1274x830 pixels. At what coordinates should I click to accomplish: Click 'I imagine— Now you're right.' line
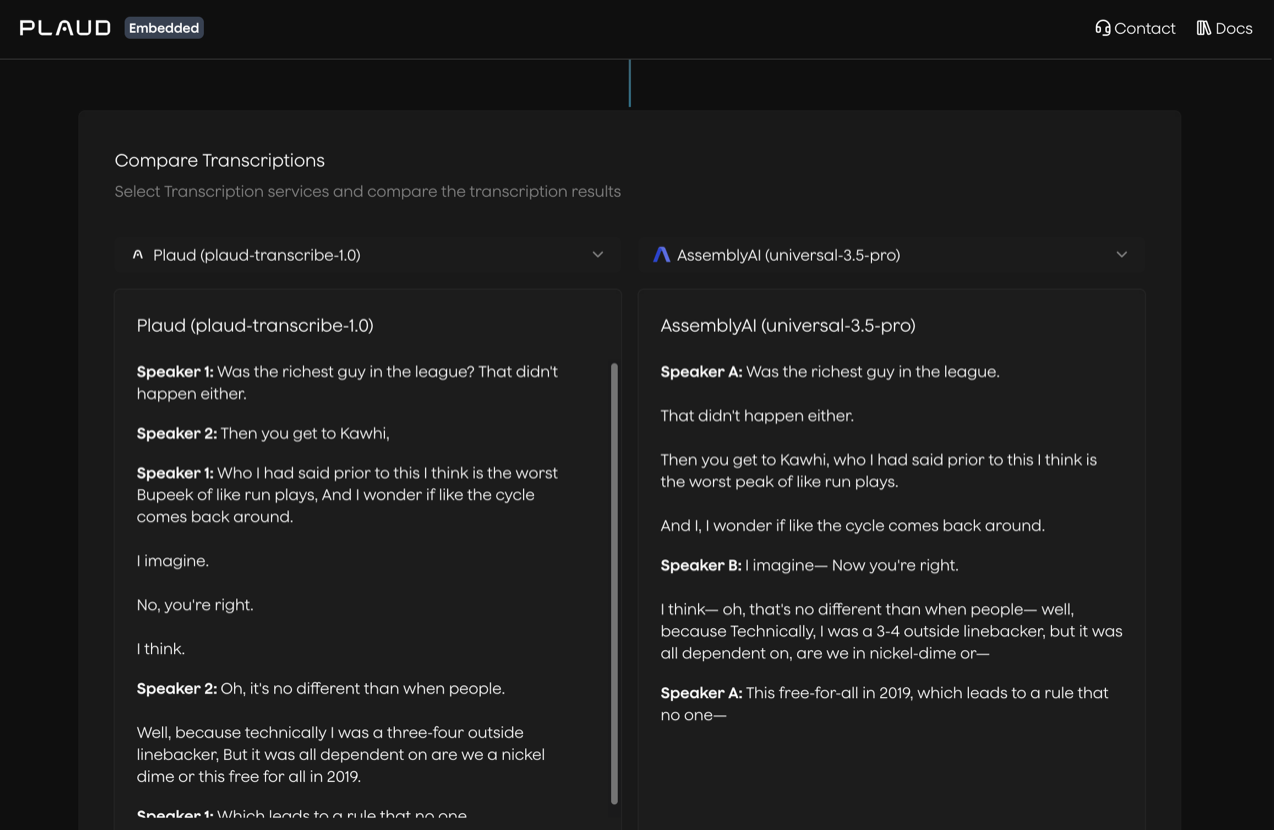pyautogui.click(x=810, y=566)
